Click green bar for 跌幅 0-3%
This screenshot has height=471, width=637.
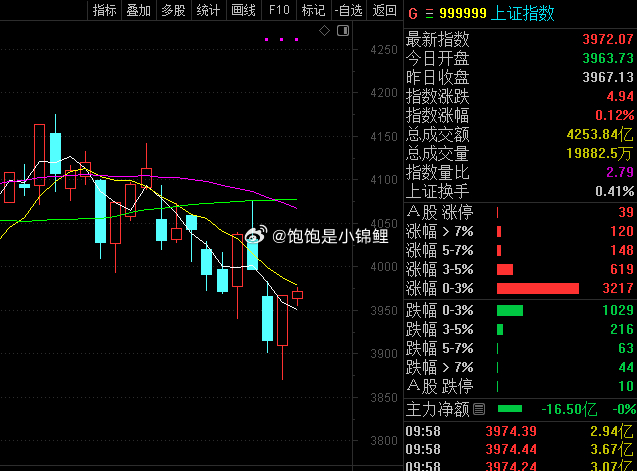click(510, 310)
